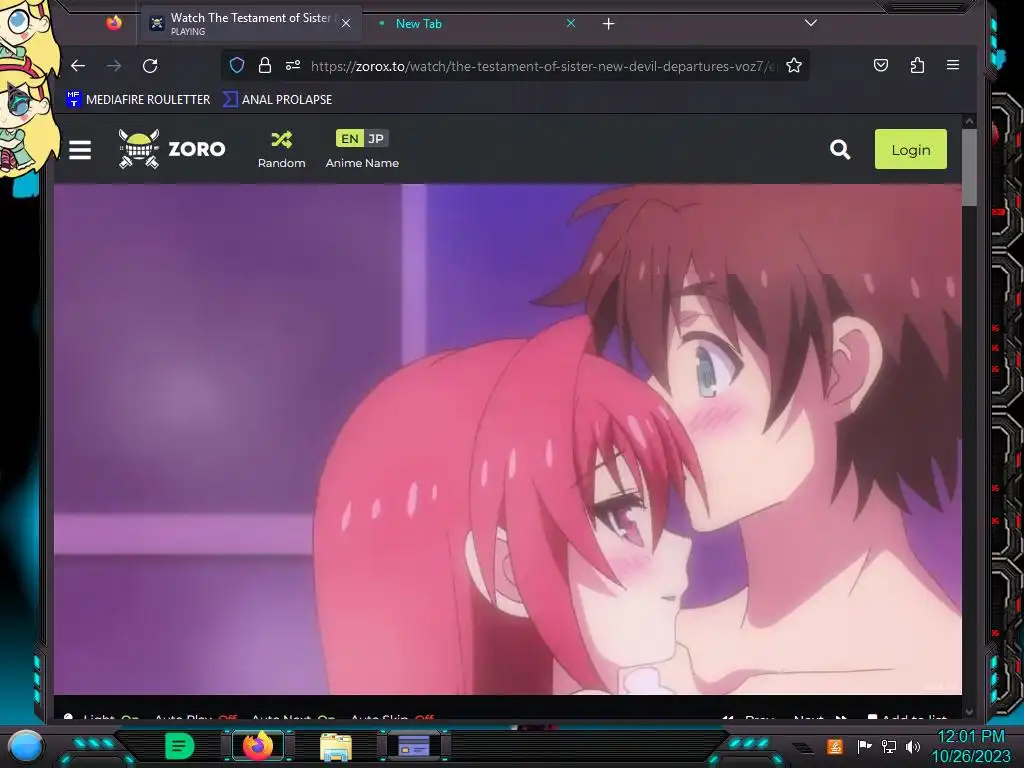1024x768 pixels.
Task: Click the video player area
Action: tap(507, 439)
